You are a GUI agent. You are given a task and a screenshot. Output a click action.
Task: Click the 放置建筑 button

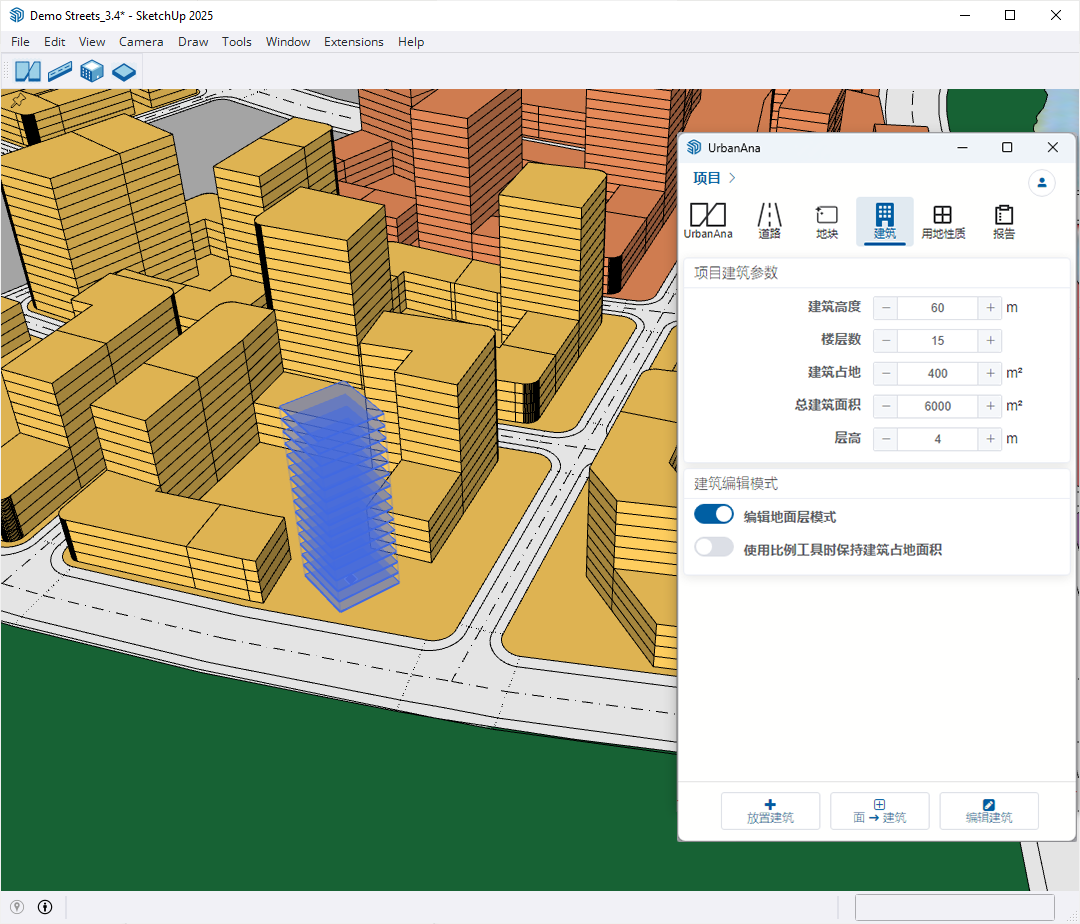click(x=770, y=811)
